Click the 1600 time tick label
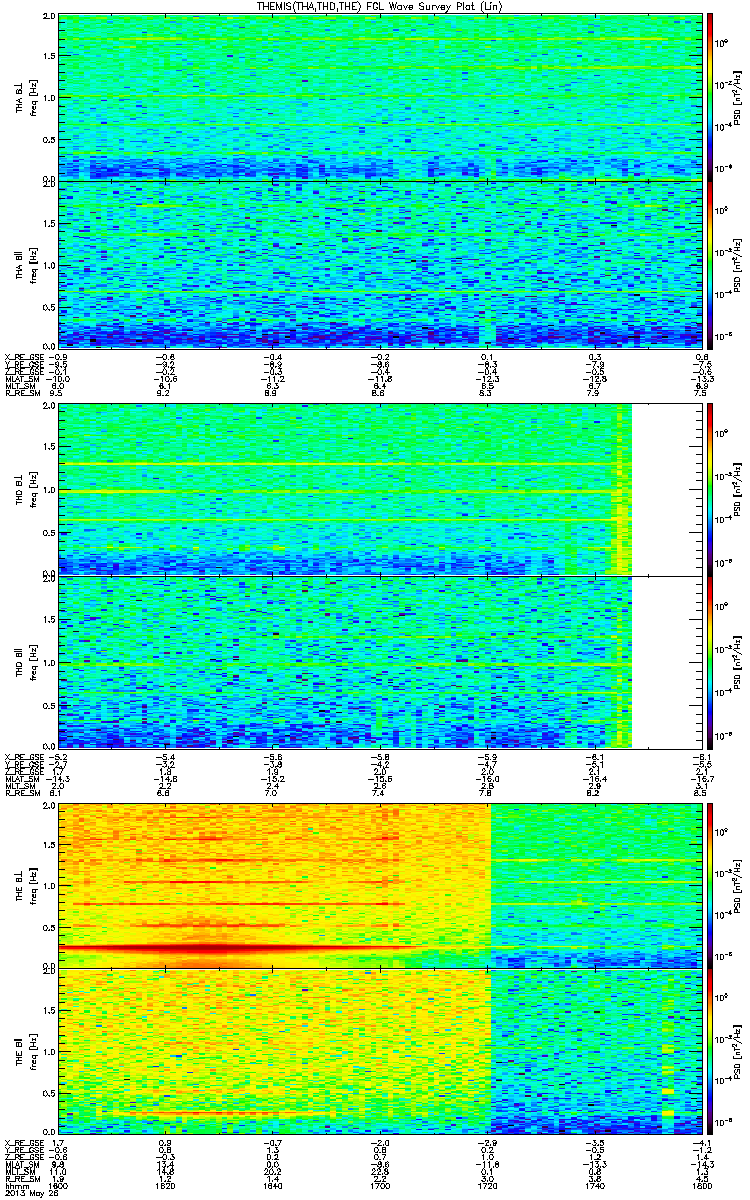 [x=58, y=1184]
